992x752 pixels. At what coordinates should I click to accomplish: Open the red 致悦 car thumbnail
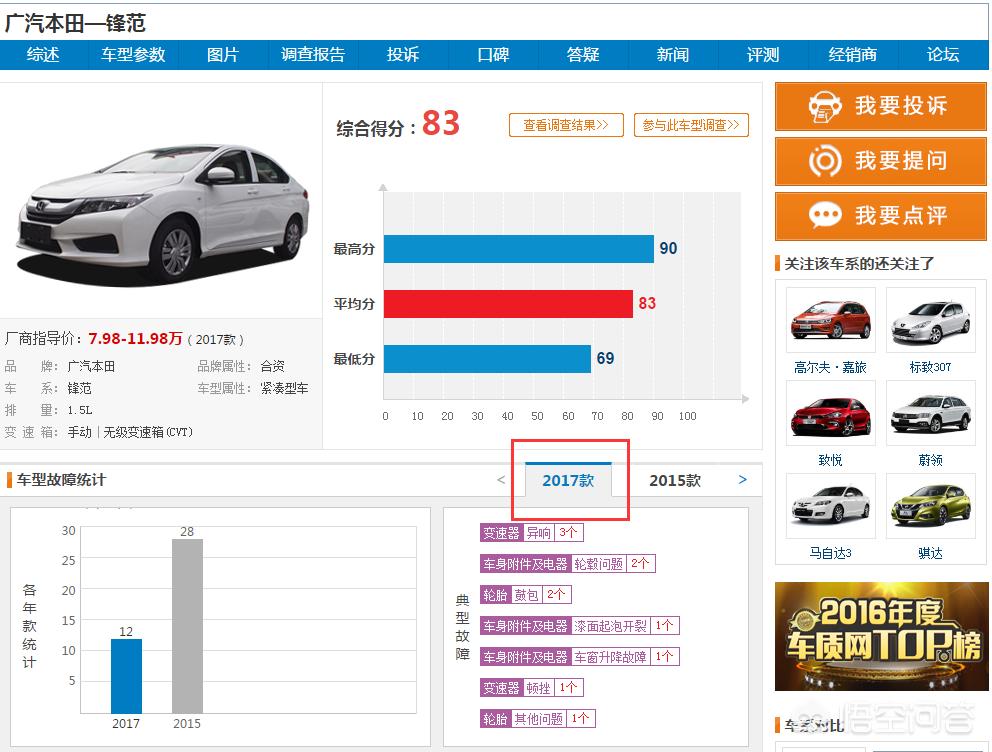pos(831,414)
